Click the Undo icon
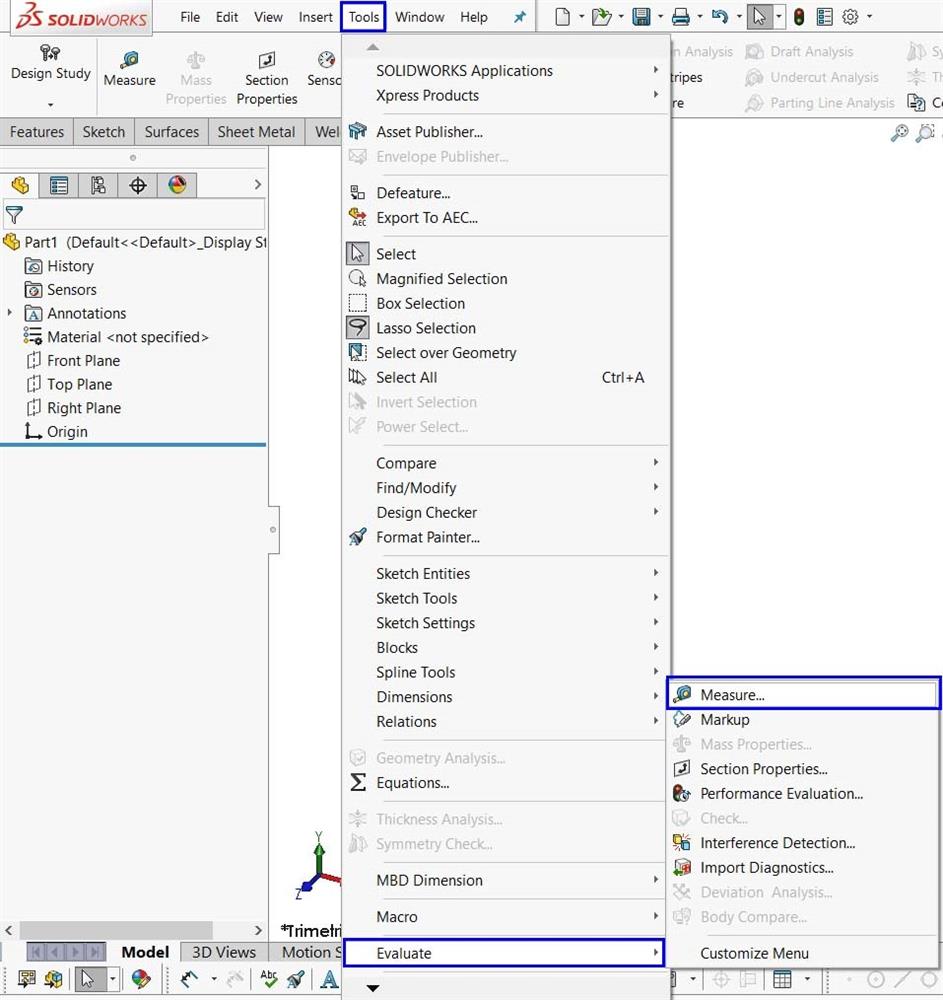Screen dimensions: 943x1000 coord(720,17)
